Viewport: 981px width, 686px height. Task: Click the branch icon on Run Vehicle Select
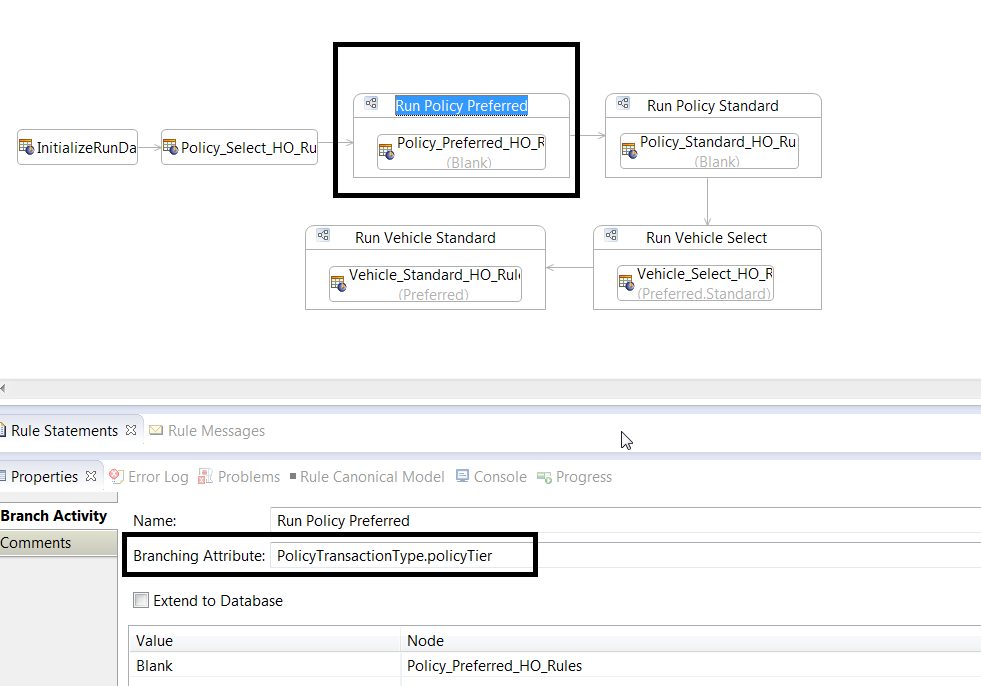click(611, 235)
